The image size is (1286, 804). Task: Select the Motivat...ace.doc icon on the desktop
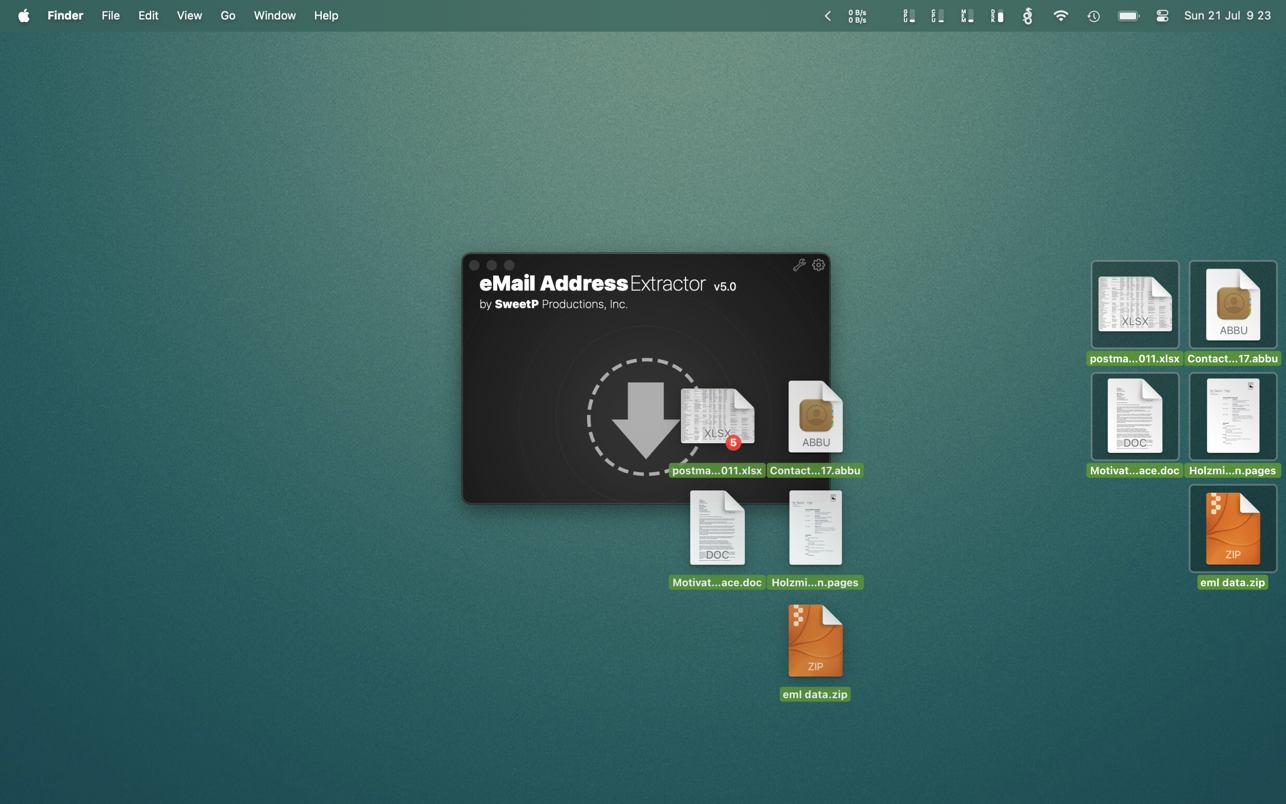click(1135, 417)
